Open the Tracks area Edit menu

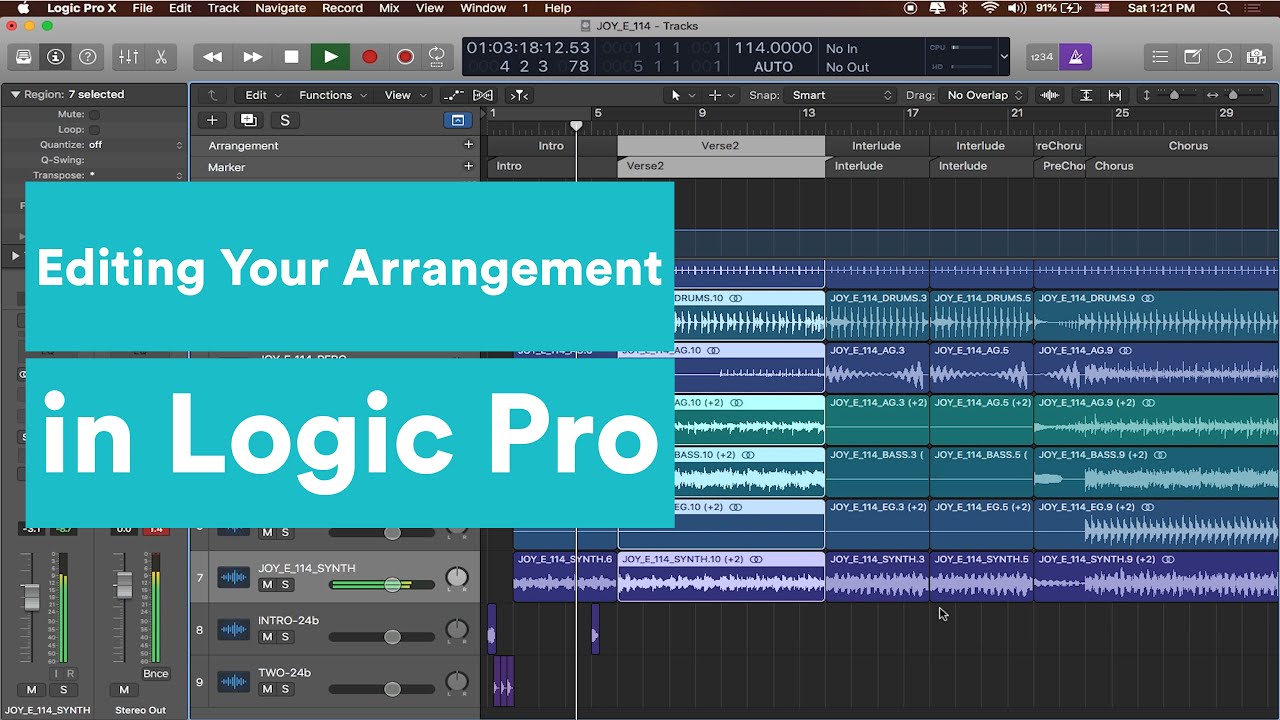tap(262, 95)
